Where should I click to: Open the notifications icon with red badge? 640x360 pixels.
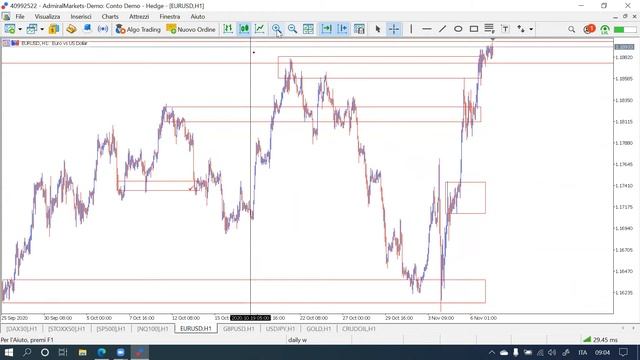[589, 29]
